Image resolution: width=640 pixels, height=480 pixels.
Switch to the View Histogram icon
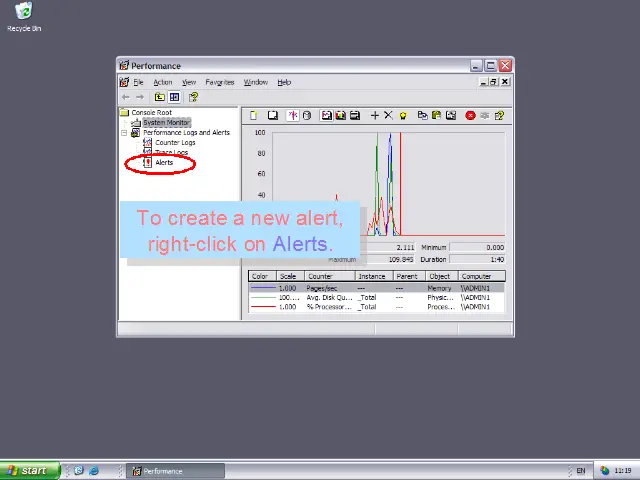(340, 116)
